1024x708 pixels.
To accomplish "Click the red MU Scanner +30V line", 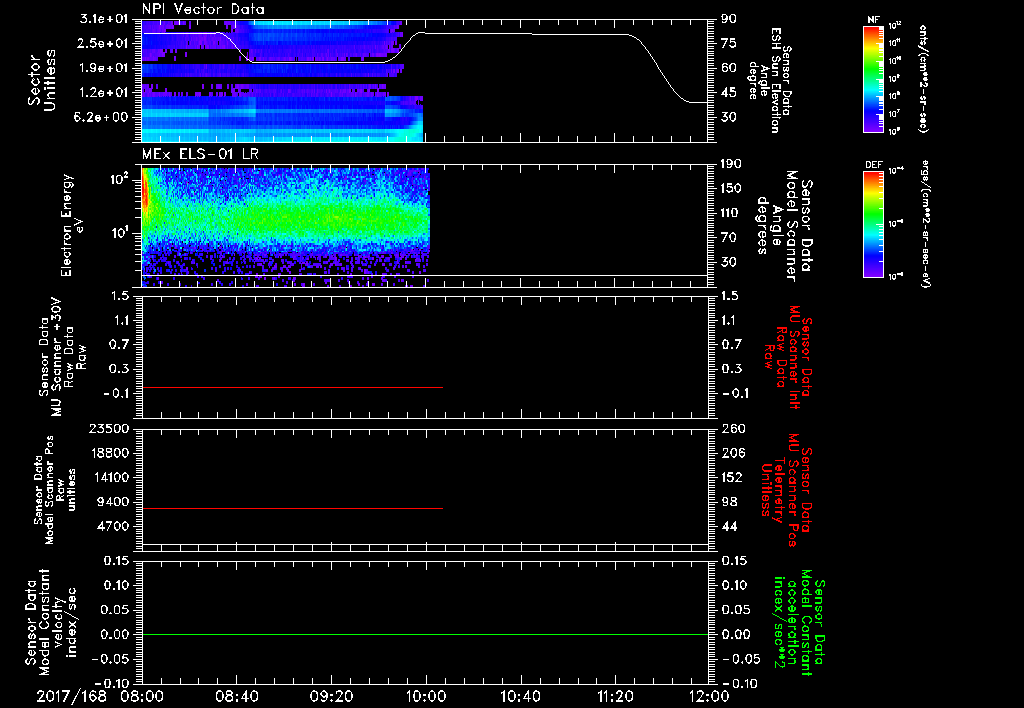I will 293,387.
